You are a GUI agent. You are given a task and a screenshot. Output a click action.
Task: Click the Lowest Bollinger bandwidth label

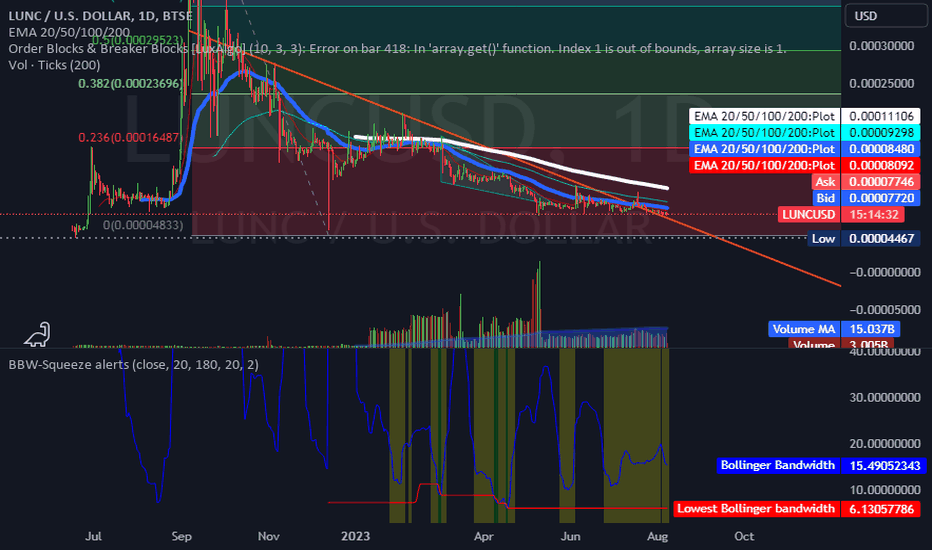[797, 508]
